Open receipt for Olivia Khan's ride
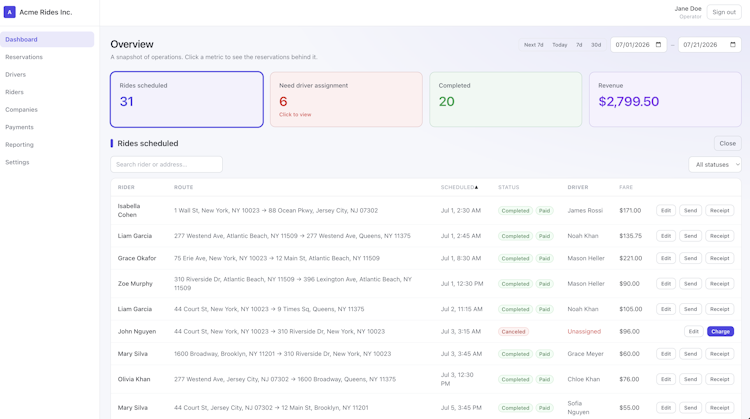The image size is (750, 419). click(719, 379)
